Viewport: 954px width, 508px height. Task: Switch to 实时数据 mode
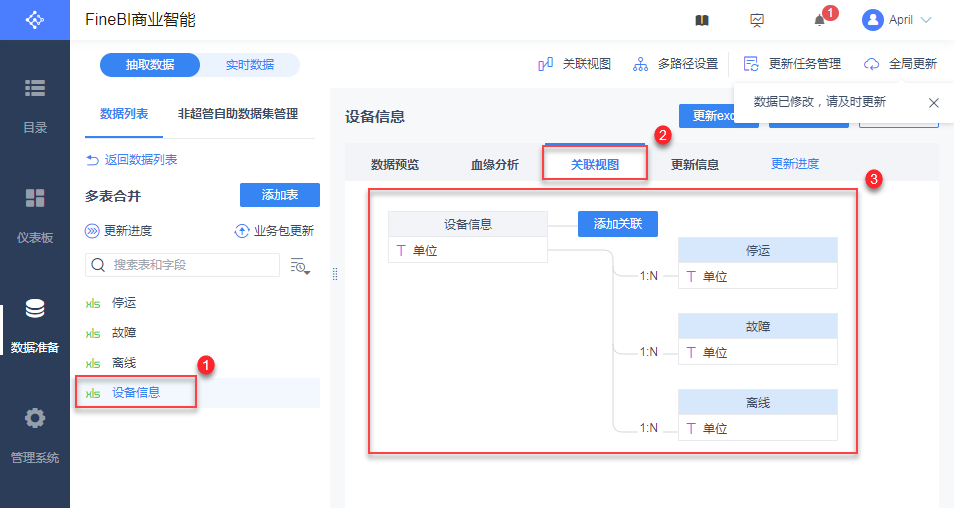click(250, 65)
